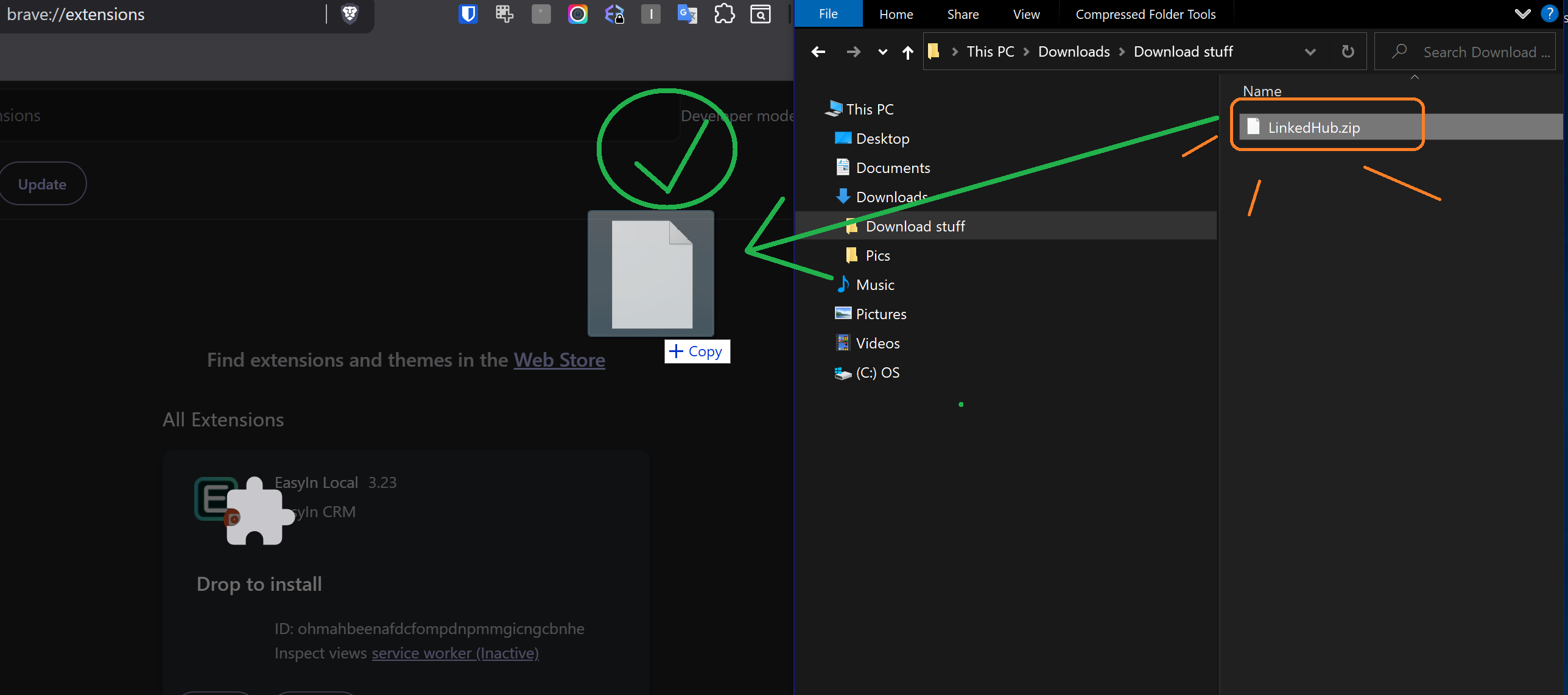Open the Web Store link
Image resolution: width=1568 pixels, height=695 pixels.
pyautogui.click(x=559, y=360)
